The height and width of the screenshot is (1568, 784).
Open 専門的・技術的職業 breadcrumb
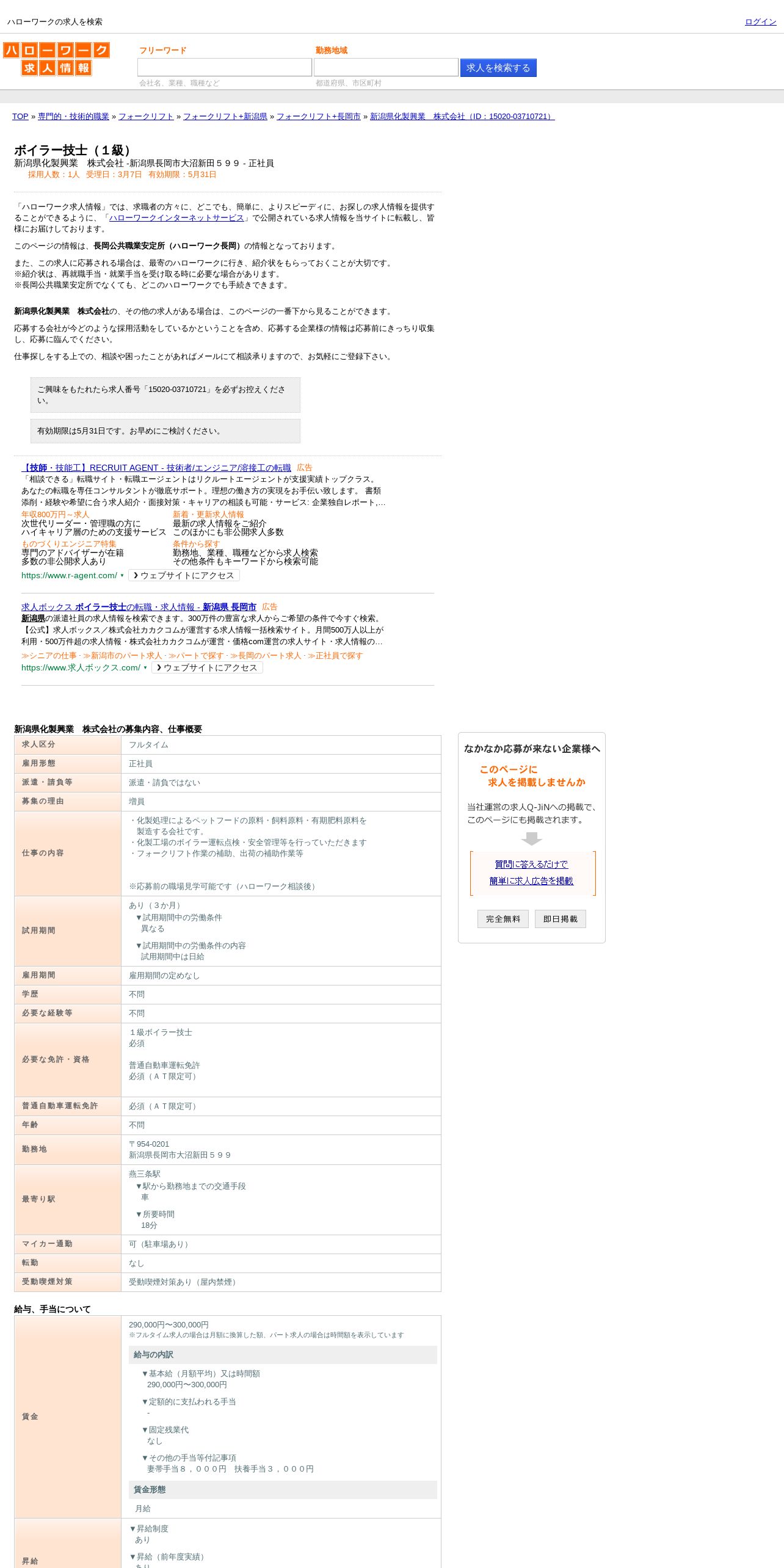[x=73, y=117]
